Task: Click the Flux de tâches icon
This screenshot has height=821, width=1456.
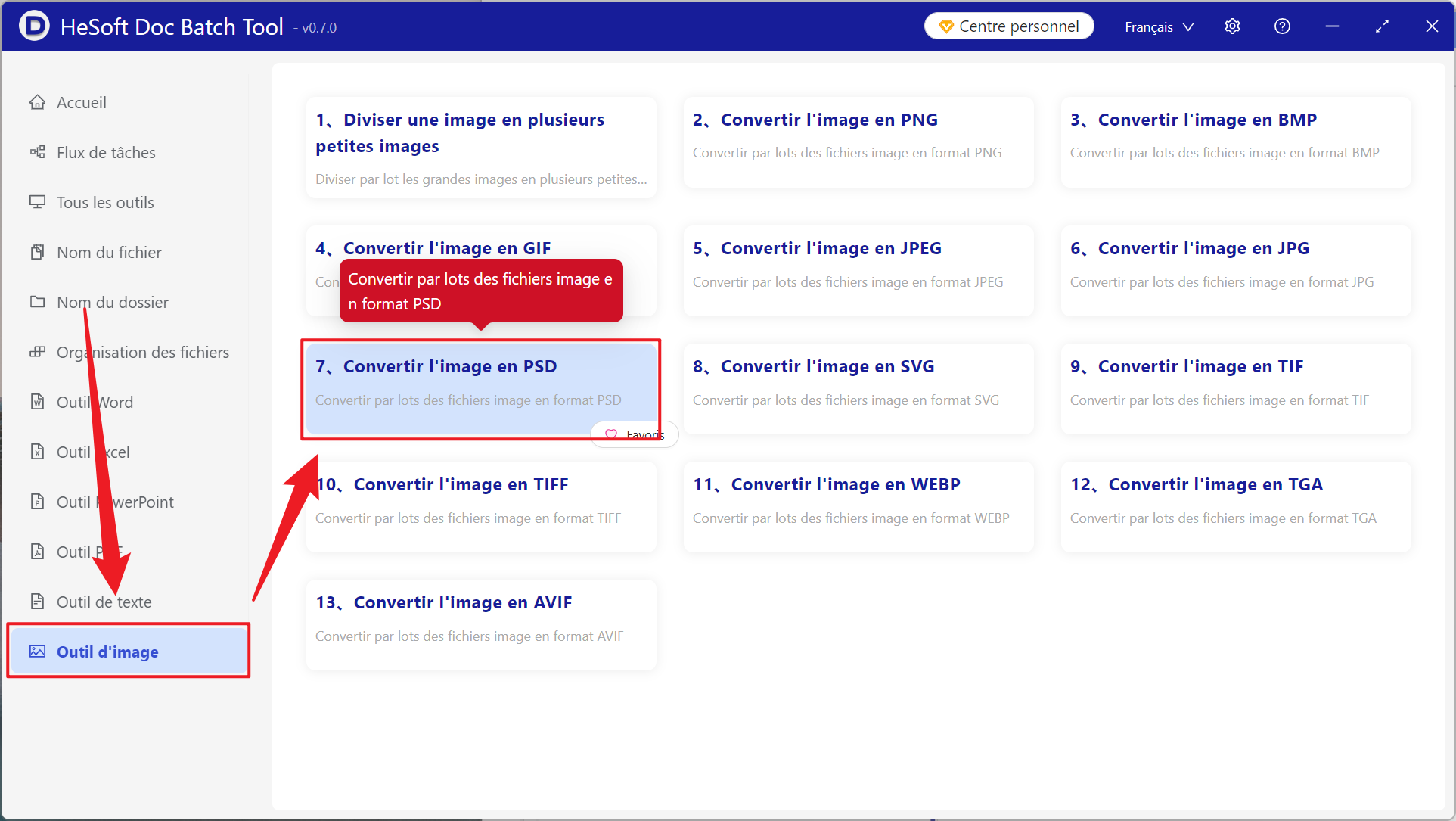Action: click(37, 152)
